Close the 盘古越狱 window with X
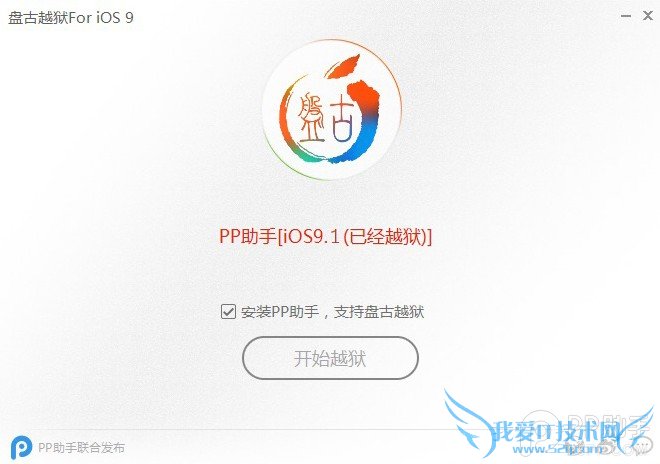The height and width of the screenshot is (464, 660). tap(648, 16)
